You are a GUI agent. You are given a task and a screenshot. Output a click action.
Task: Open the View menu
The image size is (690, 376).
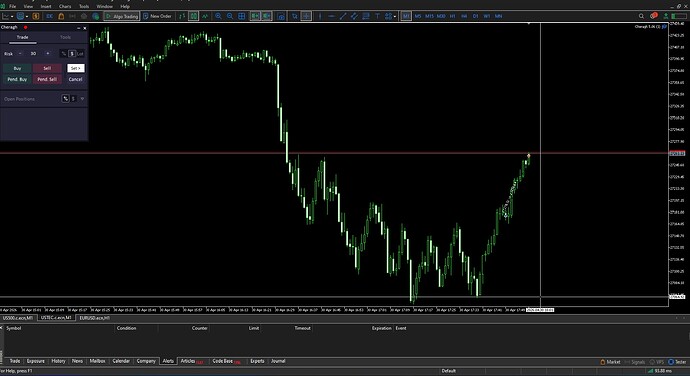coord(28,6)
